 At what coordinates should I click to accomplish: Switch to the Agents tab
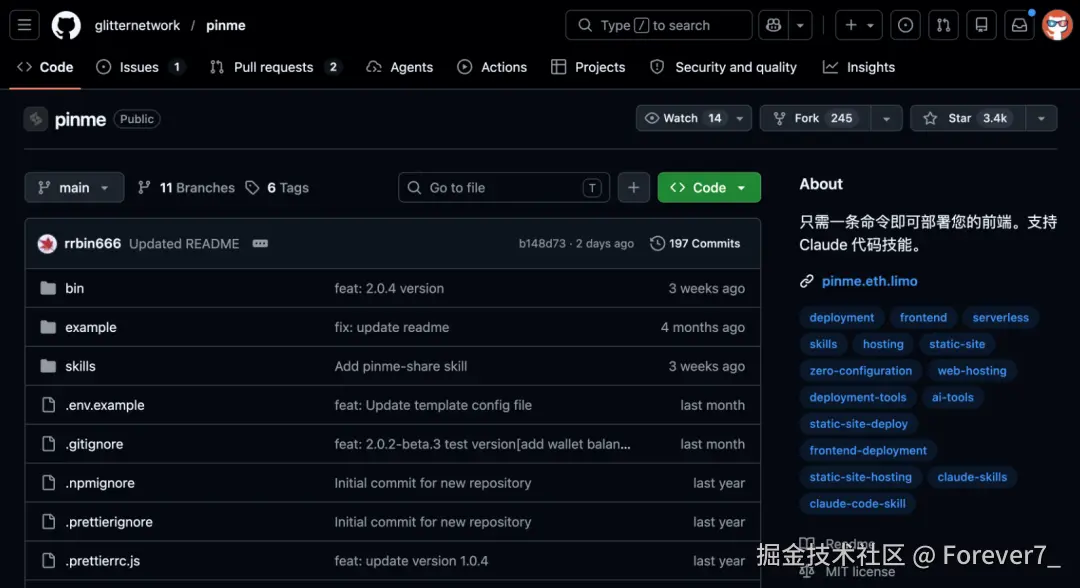pyautogui.click(x=400, y=67)
